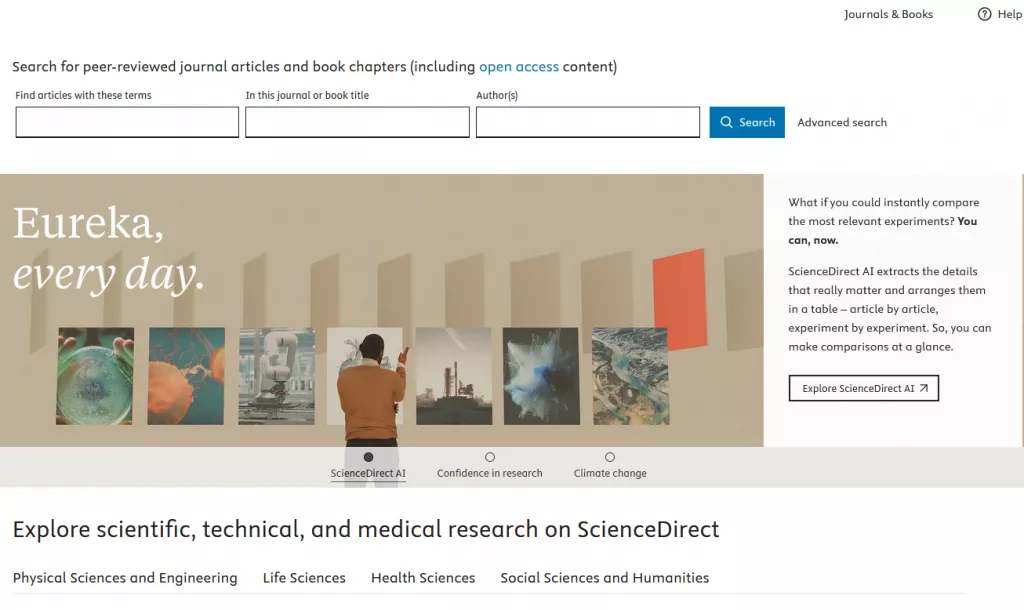Open the Journals & Books menu

tap(888, 14)
